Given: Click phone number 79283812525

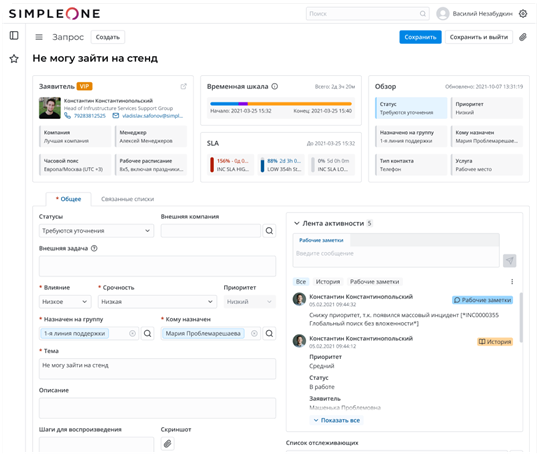Looking at the screenshot, I should tap(90, 116).
